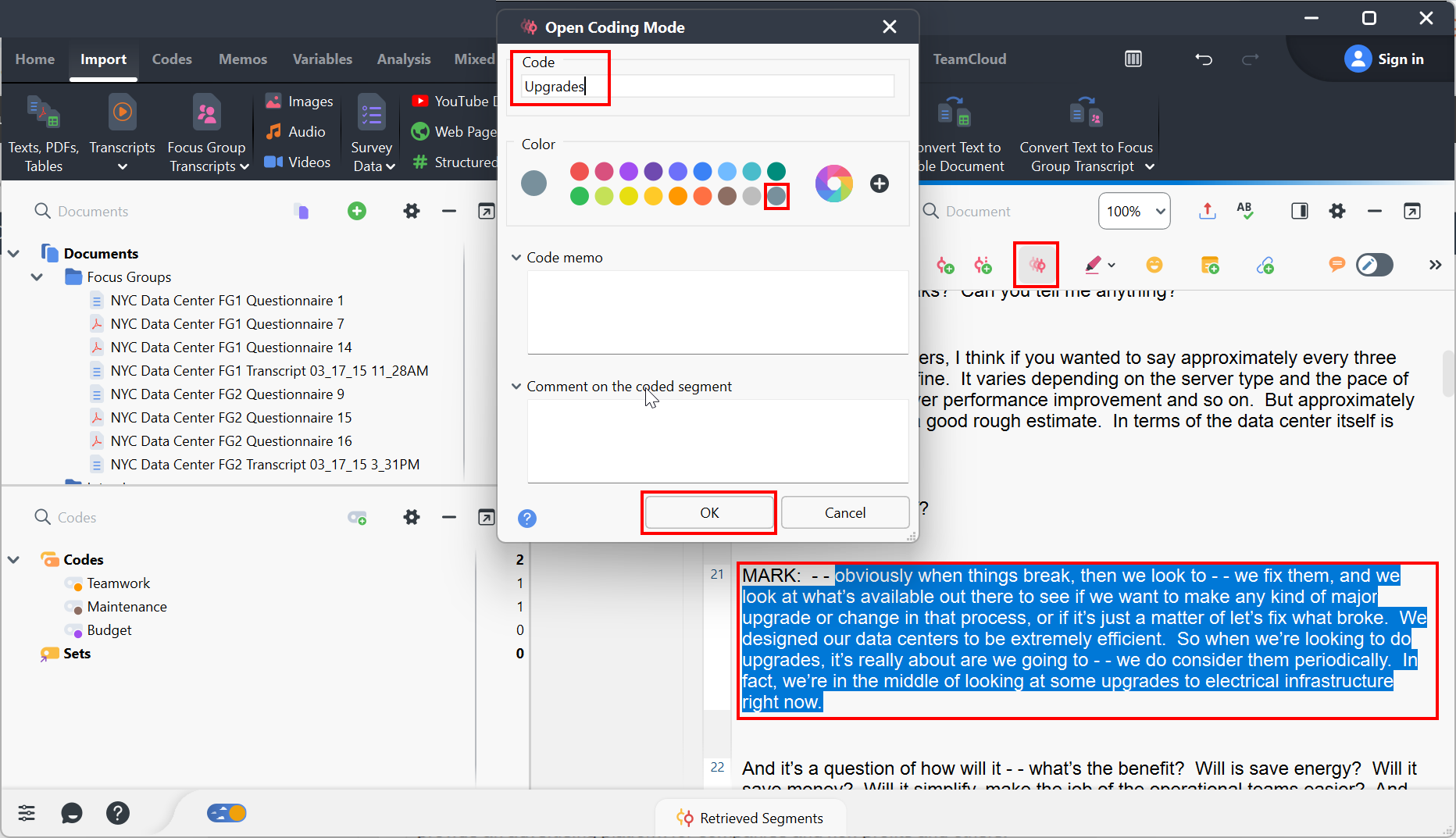Select the Budget code
Viewport: 1456px width, 838px height.
point(109,629)
